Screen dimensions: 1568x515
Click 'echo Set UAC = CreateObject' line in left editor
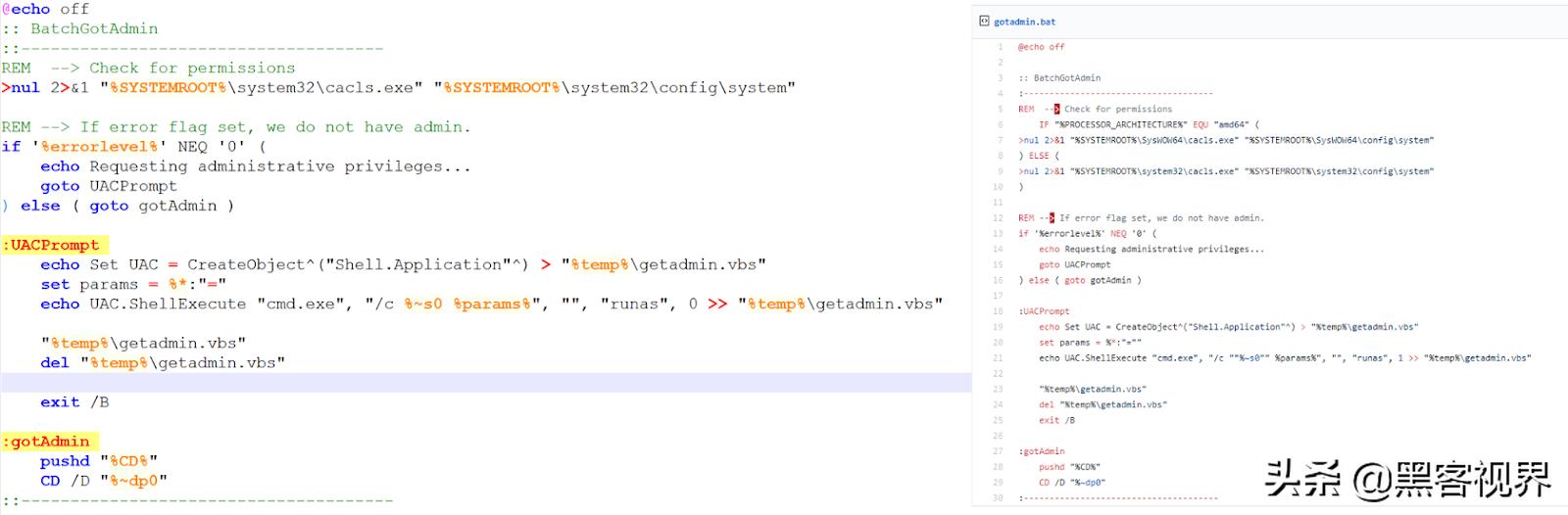click(x=404, y=264)
